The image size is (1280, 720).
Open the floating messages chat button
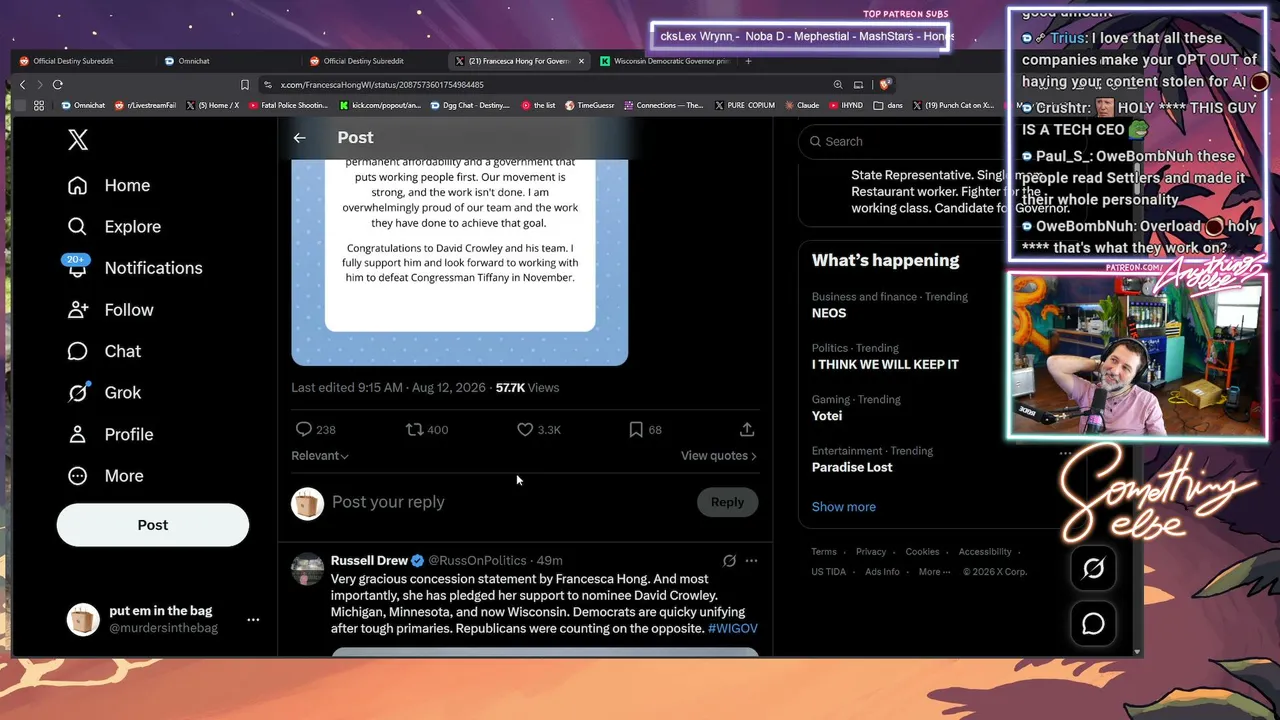(1093, 624)
